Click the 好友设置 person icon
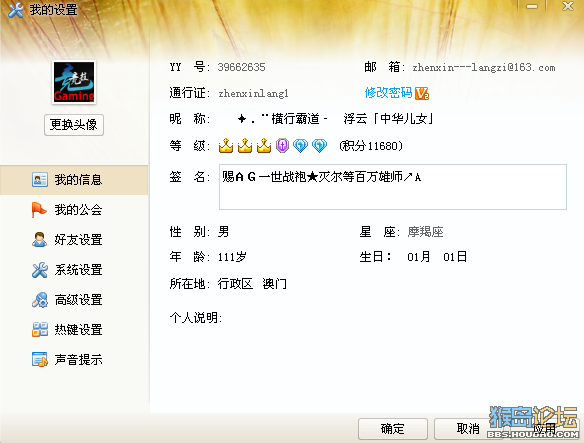This screenshot has width=584, height=443. pyautogui.click(x=39, y=240)
